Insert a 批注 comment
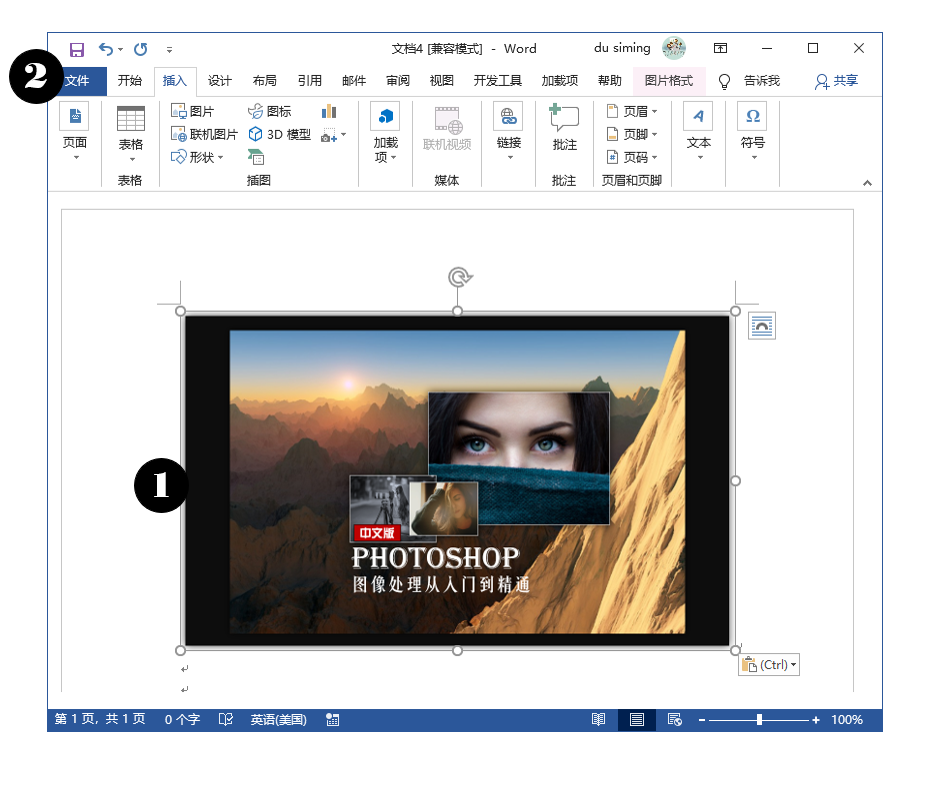Image resolution: width=933 pixels, height=786 pixels. [x=565, y=127]
